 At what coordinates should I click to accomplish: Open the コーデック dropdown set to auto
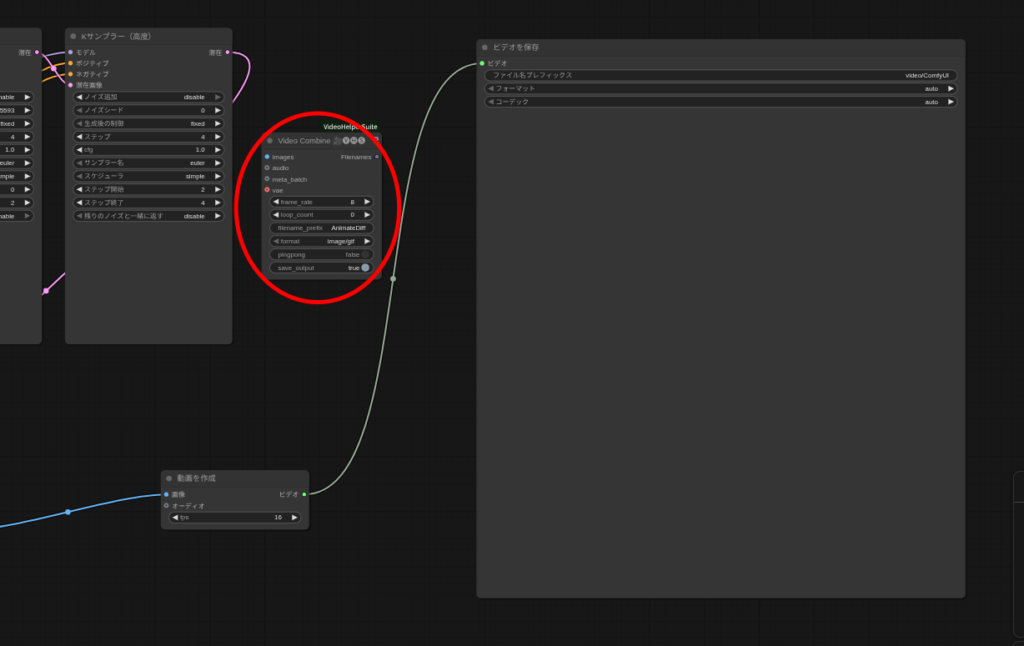(x=720, y=101)
